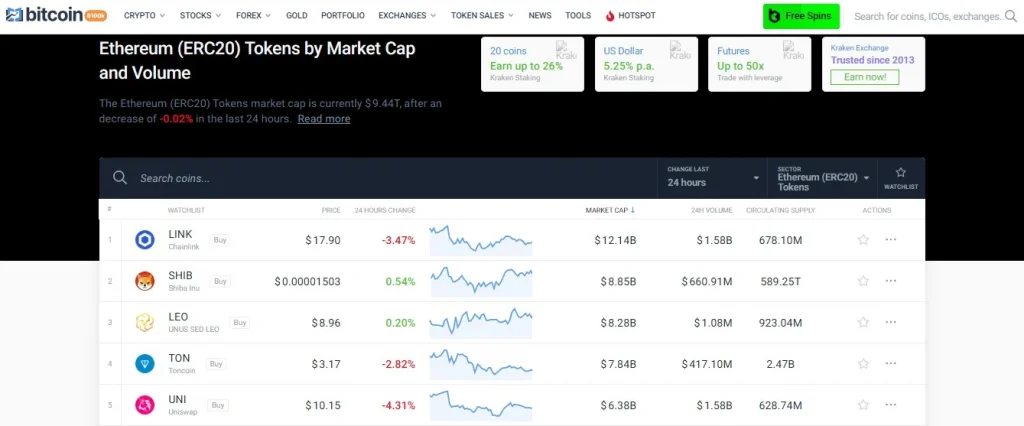Open more actions for UNI row
Viewport: 1024px width, 426px height.
point(891,404)
